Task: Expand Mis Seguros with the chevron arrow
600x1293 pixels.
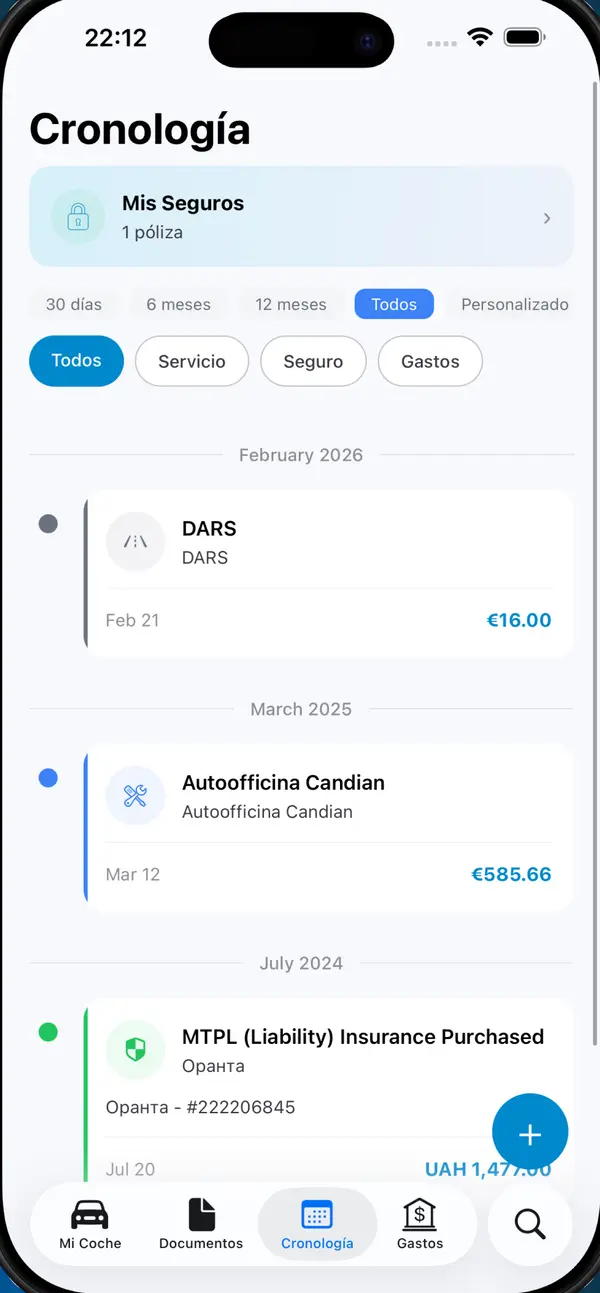Action: coord(547,218)
